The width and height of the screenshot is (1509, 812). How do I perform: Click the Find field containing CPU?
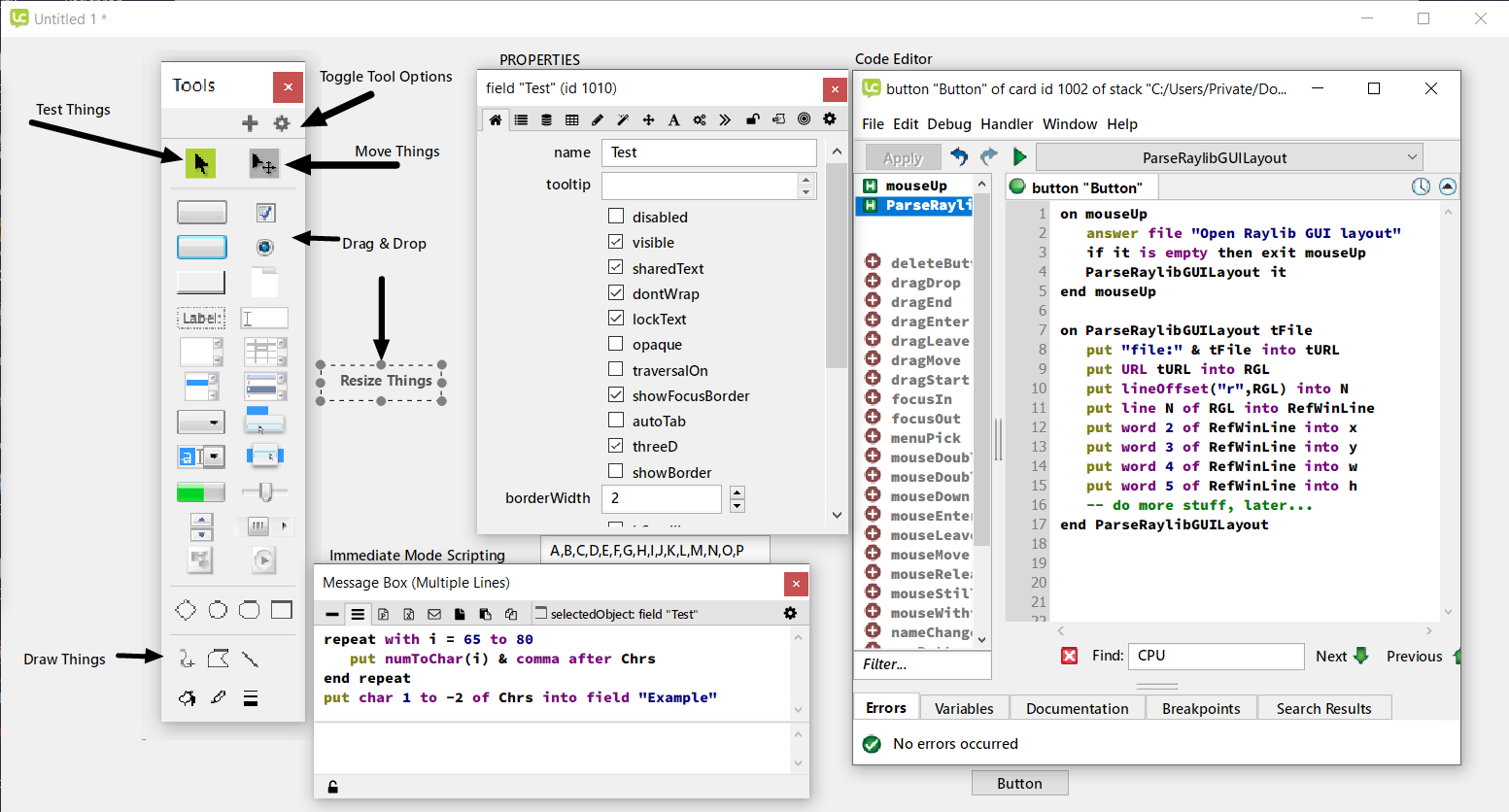click(1216, 656)
